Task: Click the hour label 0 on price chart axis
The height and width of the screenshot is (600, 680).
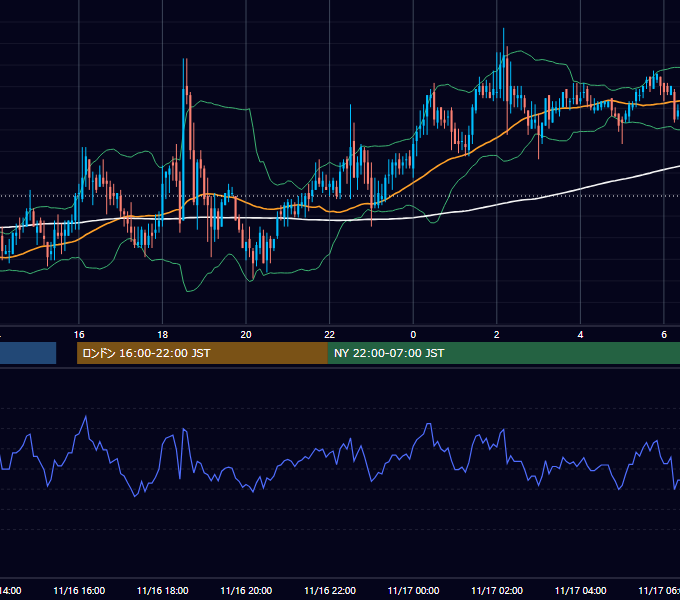Action: pos(413,335)
